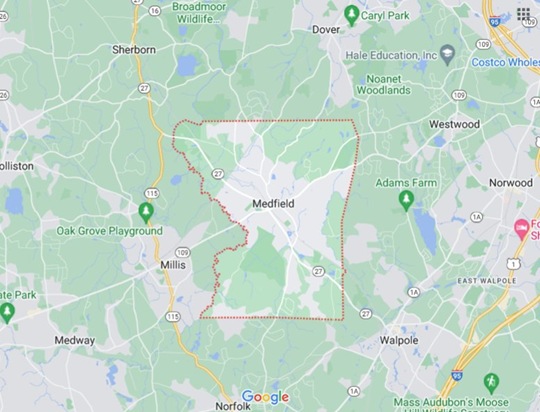Click the pink hotel marker near Norwood
Viewport: 540px width, 412px height.
coord(521,229)
